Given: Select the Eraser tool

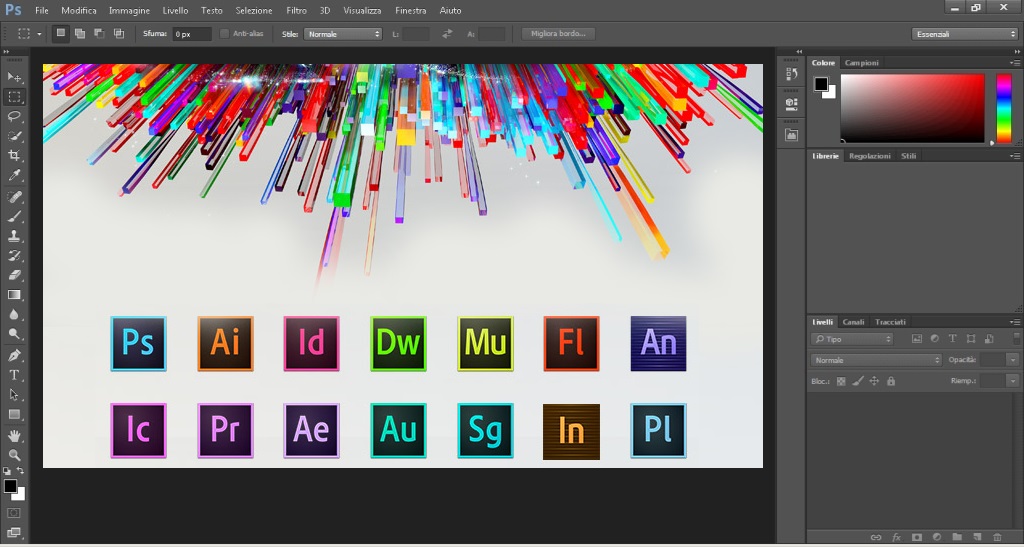Looking at the screenshot, I should pos(14,275).
